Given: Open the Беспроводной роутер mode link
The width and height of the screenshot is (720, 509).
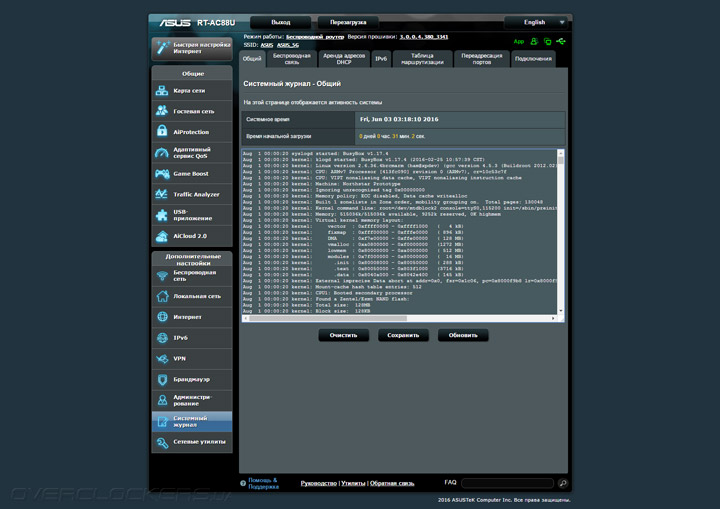Looking at the screenshot, I should click(315, 37).
